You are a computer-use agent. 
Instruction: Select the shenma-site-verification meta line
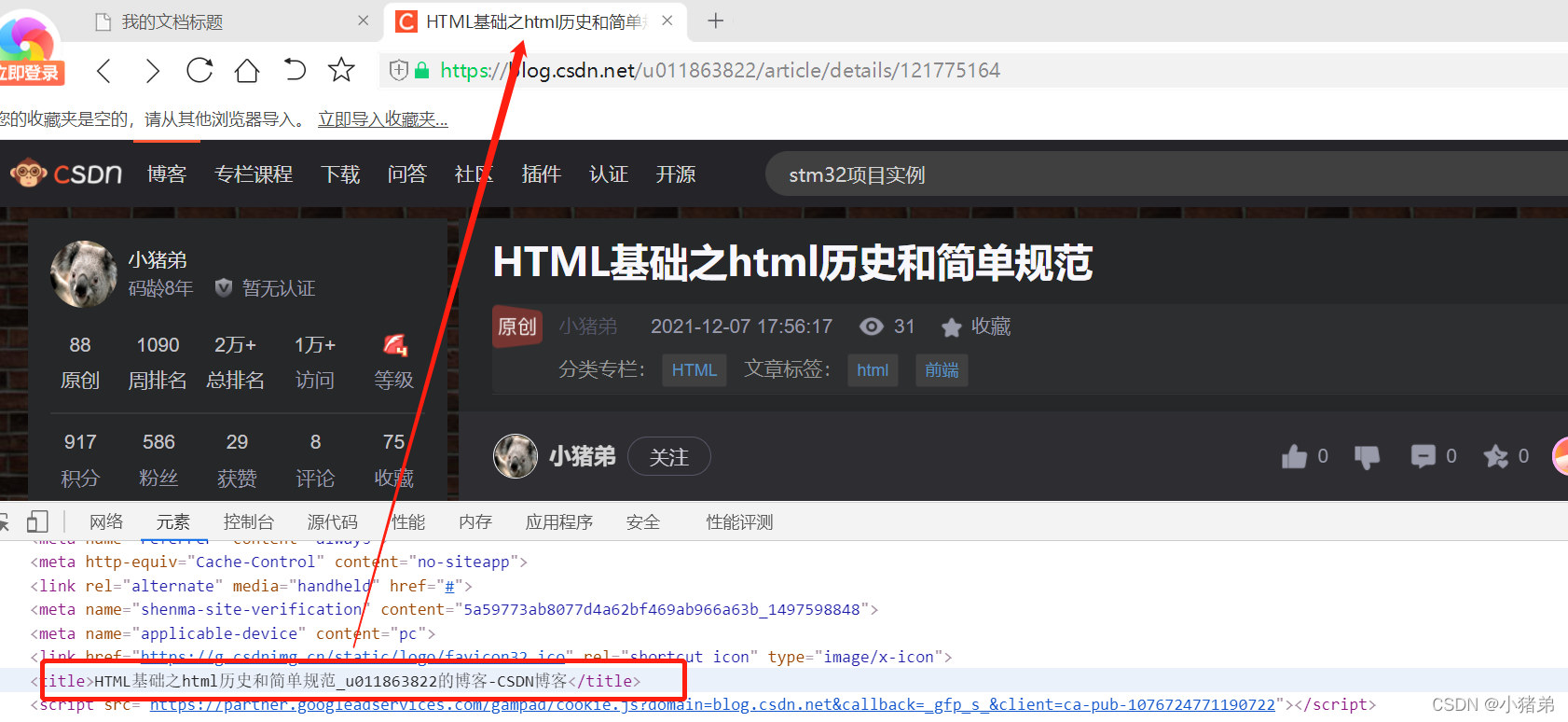[454, 609]
